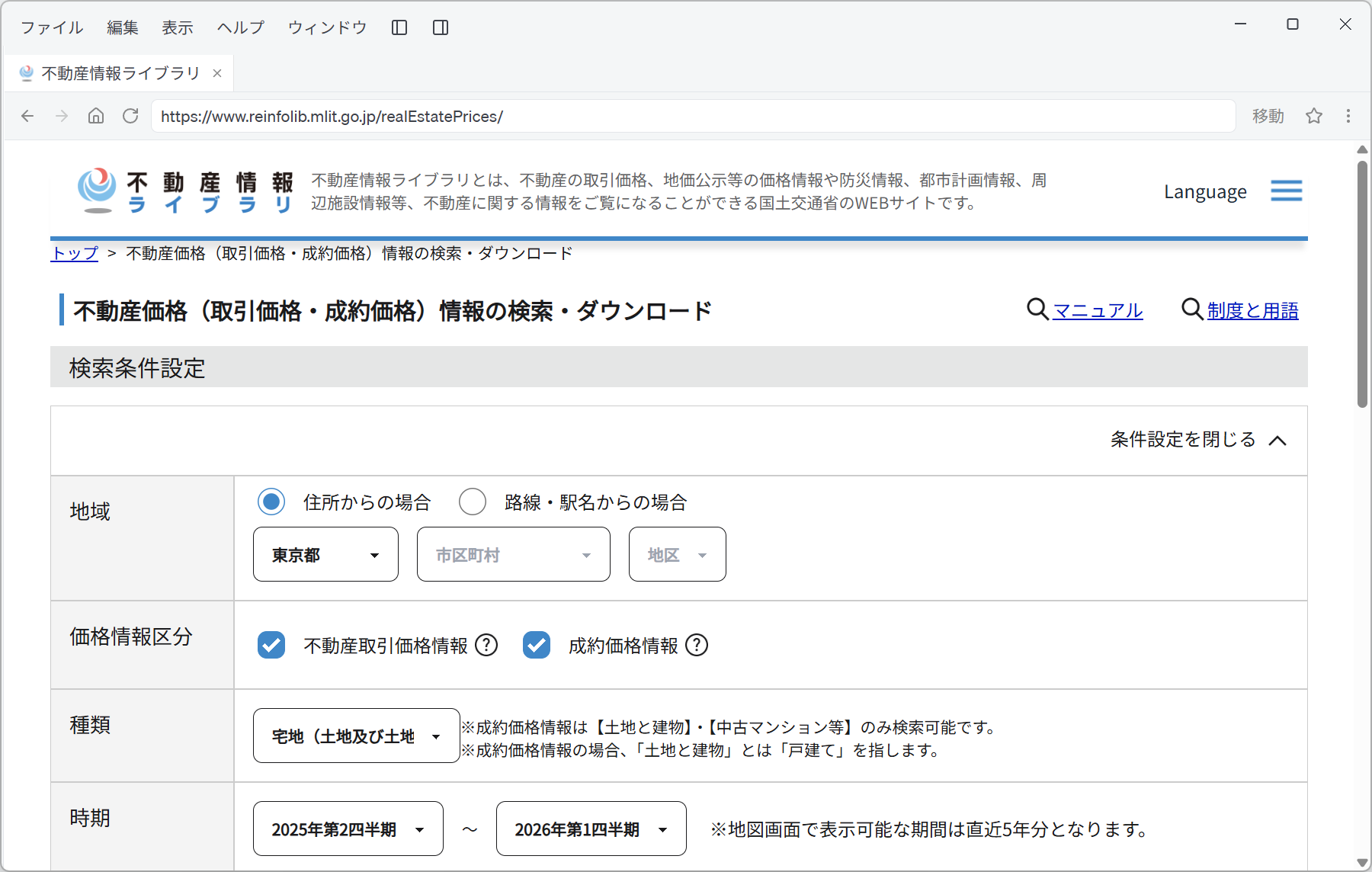Bookmark this page with star icon
This screenshot has width=1372, height=872.
click(x=1314, y=116)
